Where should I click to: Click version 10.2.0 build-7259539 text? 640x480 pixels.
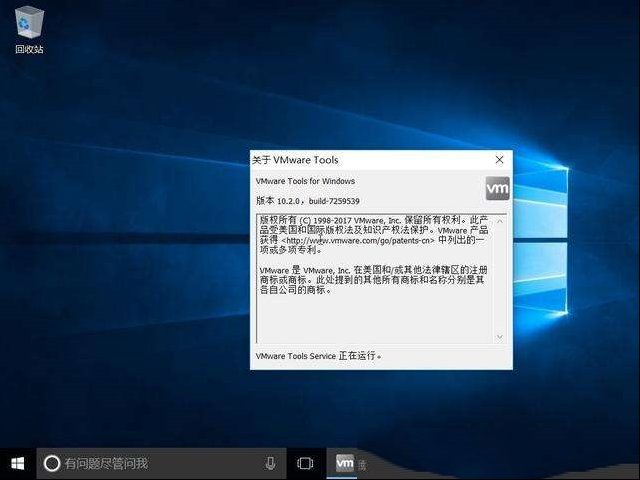click(x=308, y=201)
